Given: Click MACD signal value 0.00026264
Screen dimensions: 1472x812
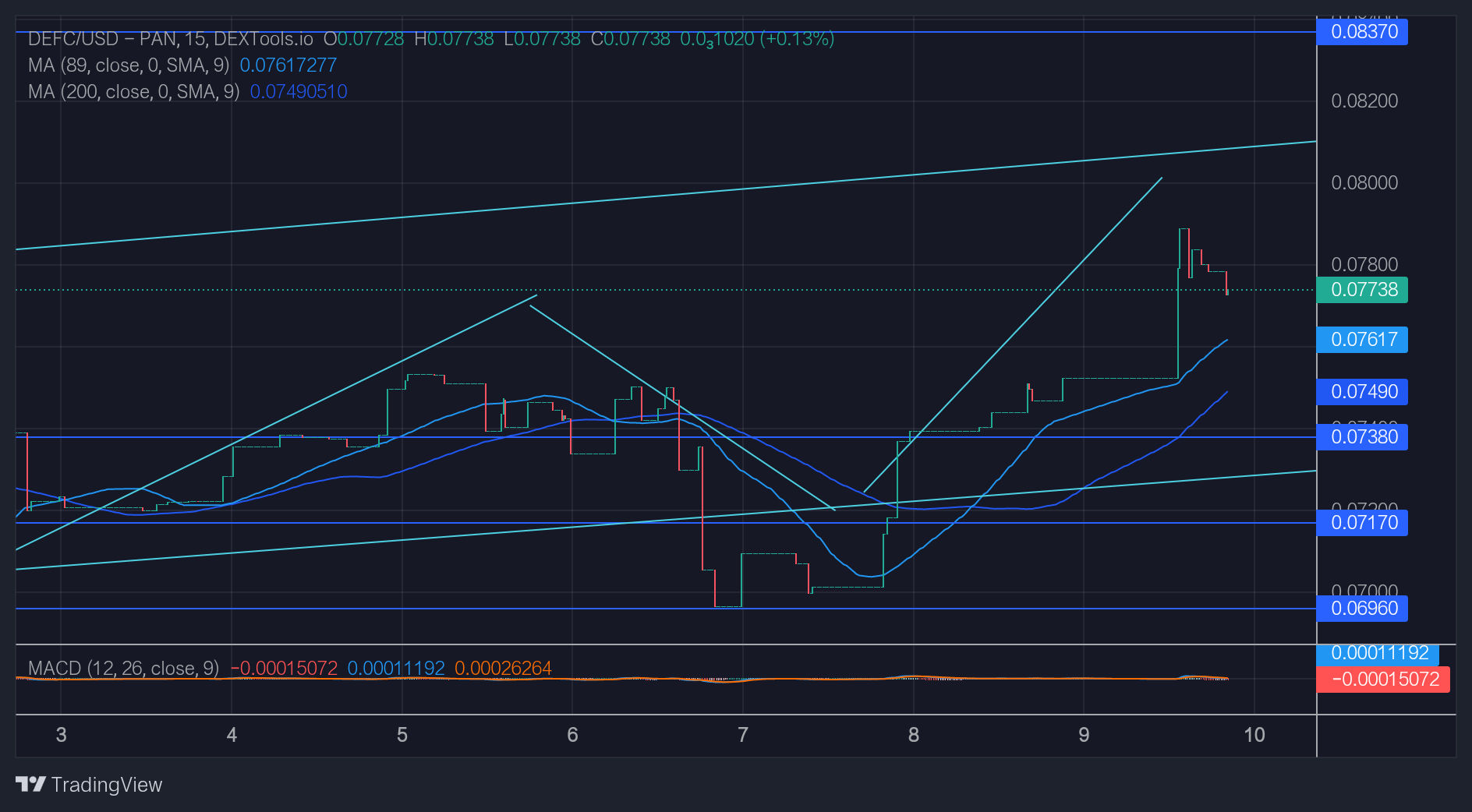Looking at the screenshot, I should pyautogui.click(x=503, y=669).
